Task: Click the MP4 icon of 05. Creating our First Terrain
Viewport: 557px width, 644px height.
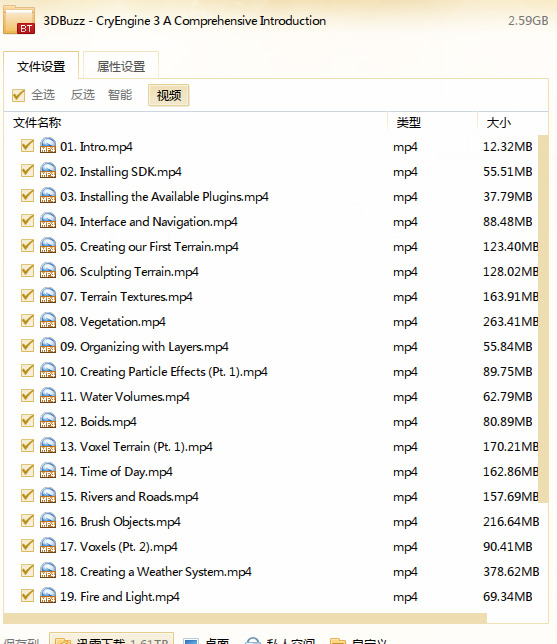Action: pos(48,246)
